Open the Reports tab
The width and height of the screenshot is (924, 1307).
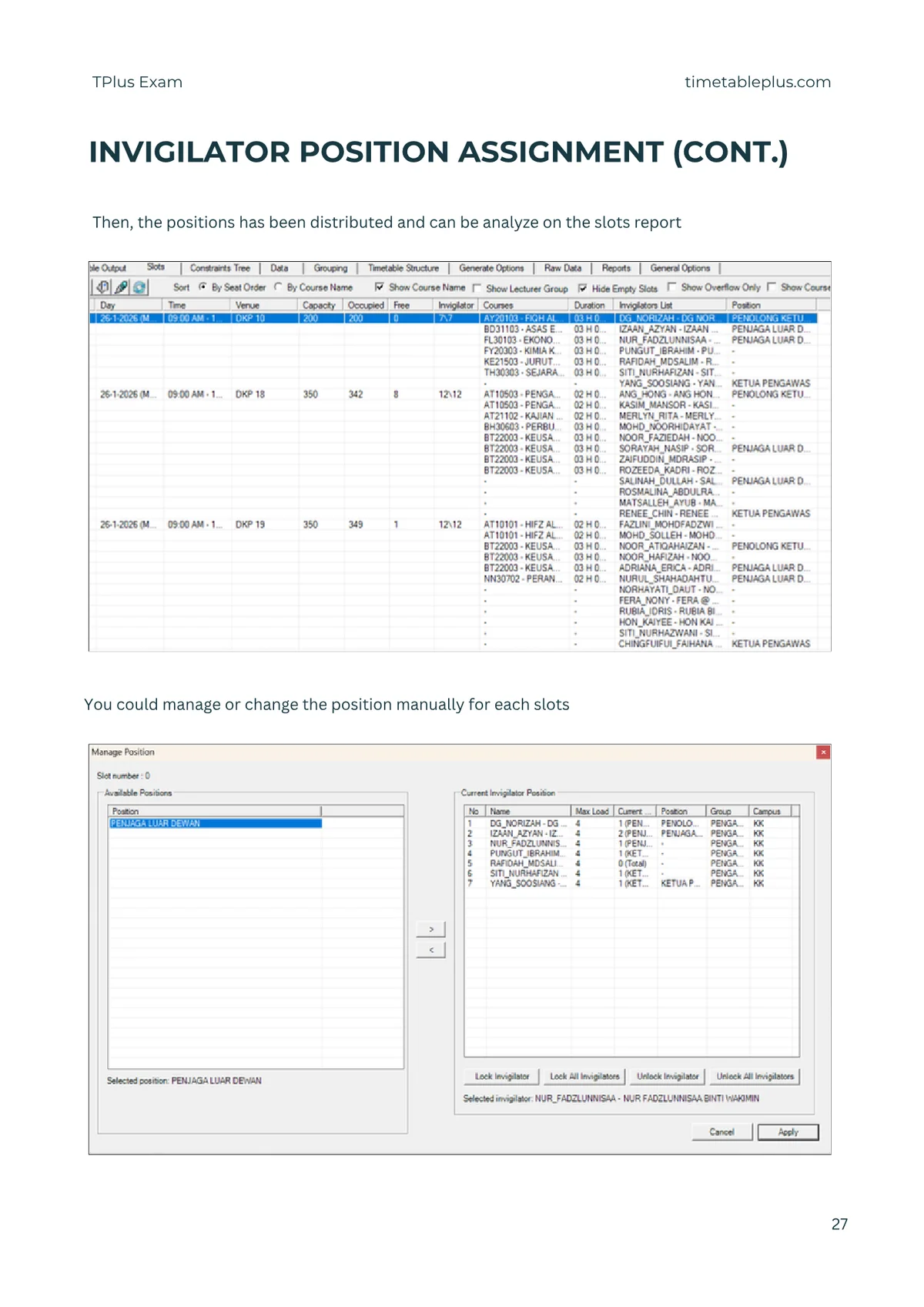tap(616, 268)
